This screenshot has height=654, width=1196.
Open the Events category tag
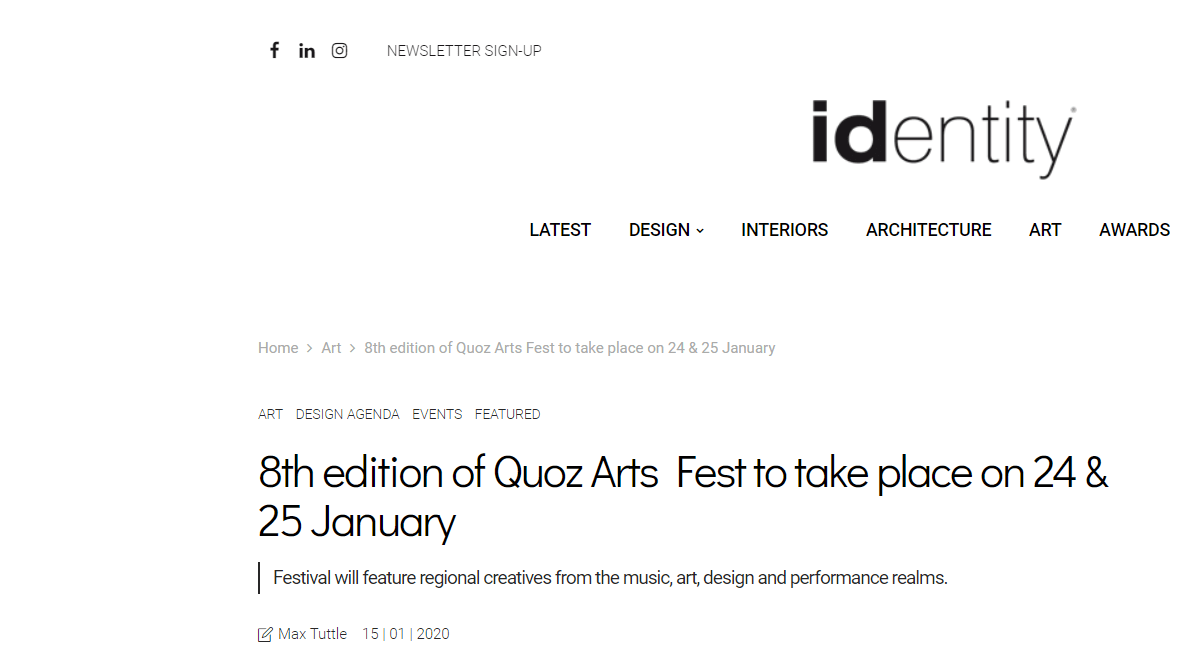(x=437, y=414)
